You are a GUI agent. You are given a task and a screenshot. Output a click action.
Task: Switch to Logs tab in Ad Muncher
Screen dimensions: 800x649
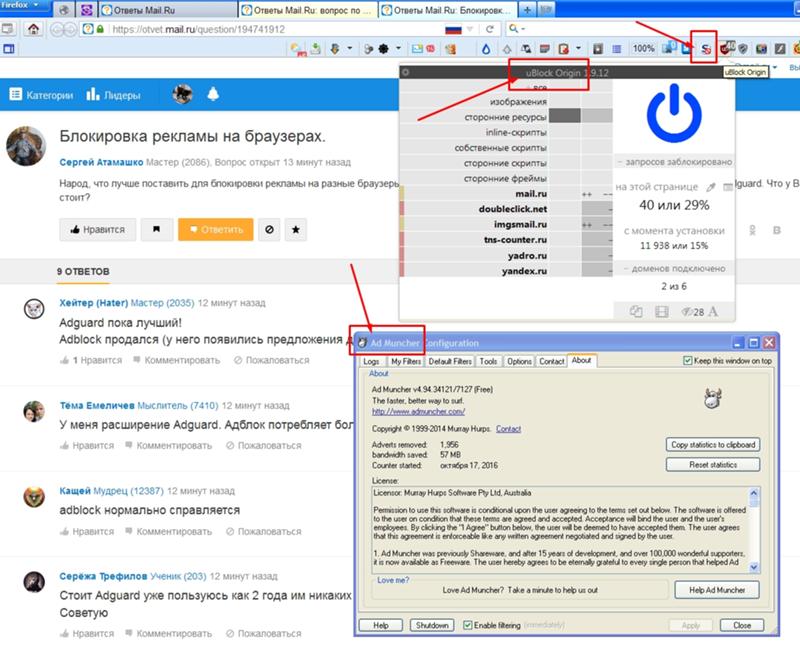tap(371, 361)
